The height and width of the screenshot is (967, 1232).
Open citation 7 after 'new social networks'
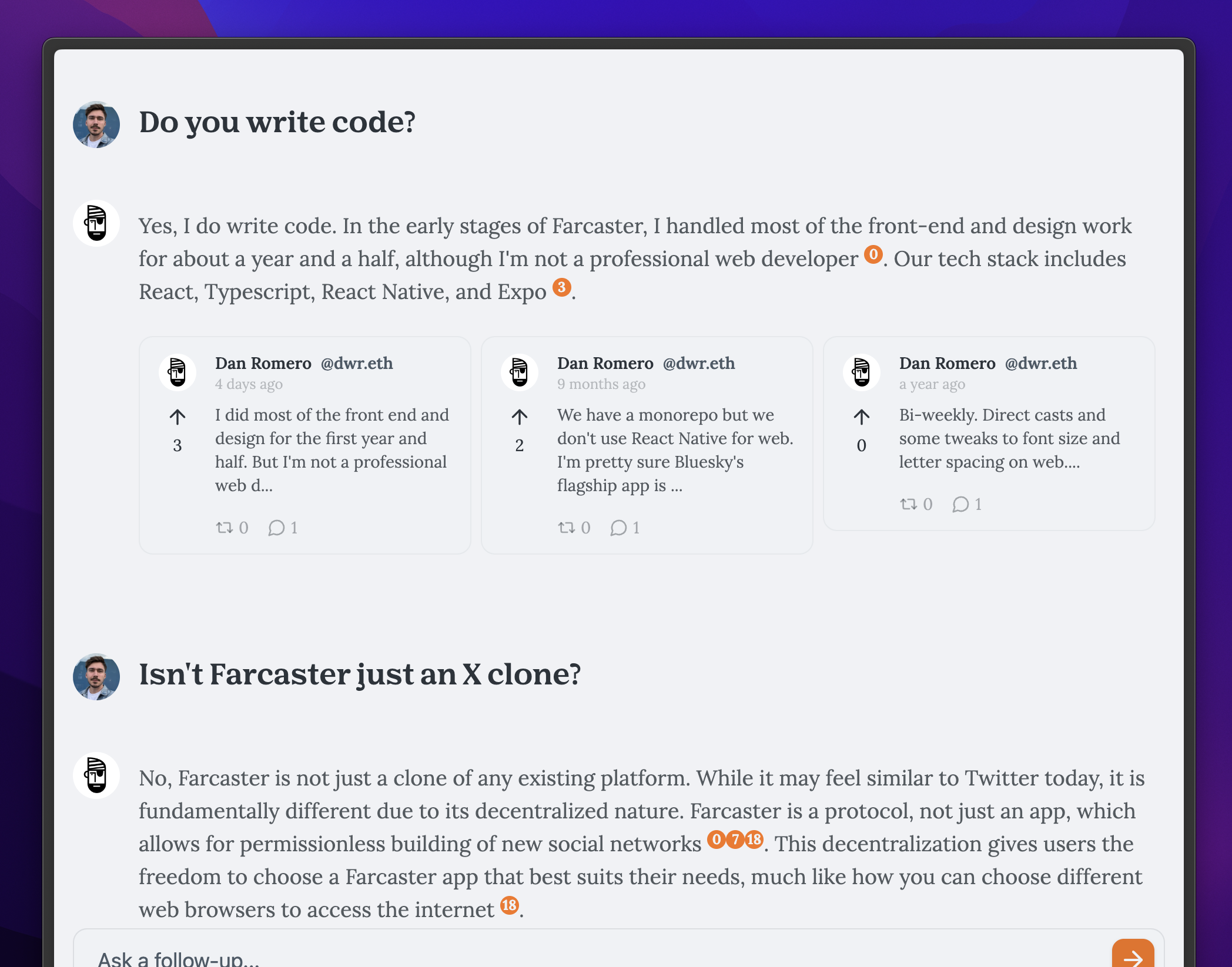[735, 840]
